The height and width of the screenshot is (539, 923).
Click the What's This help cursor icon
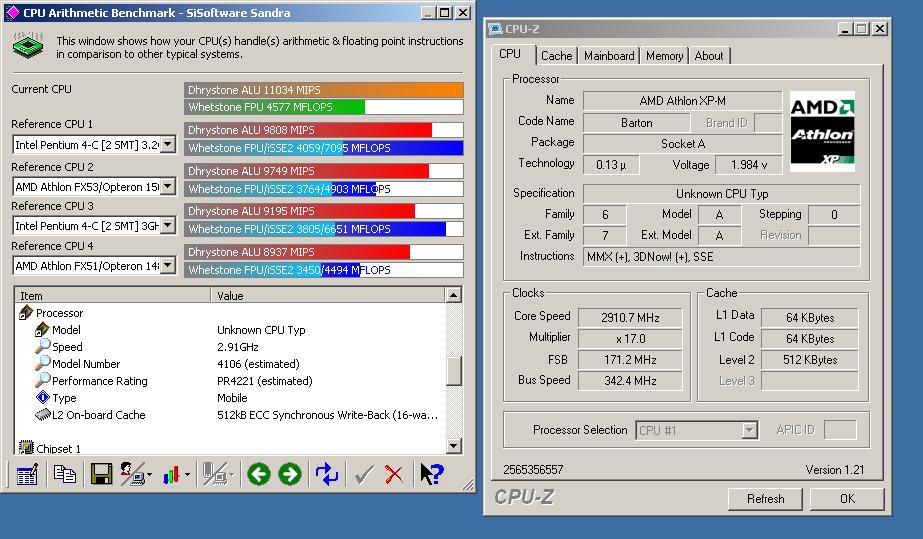(x=431, y=474)
